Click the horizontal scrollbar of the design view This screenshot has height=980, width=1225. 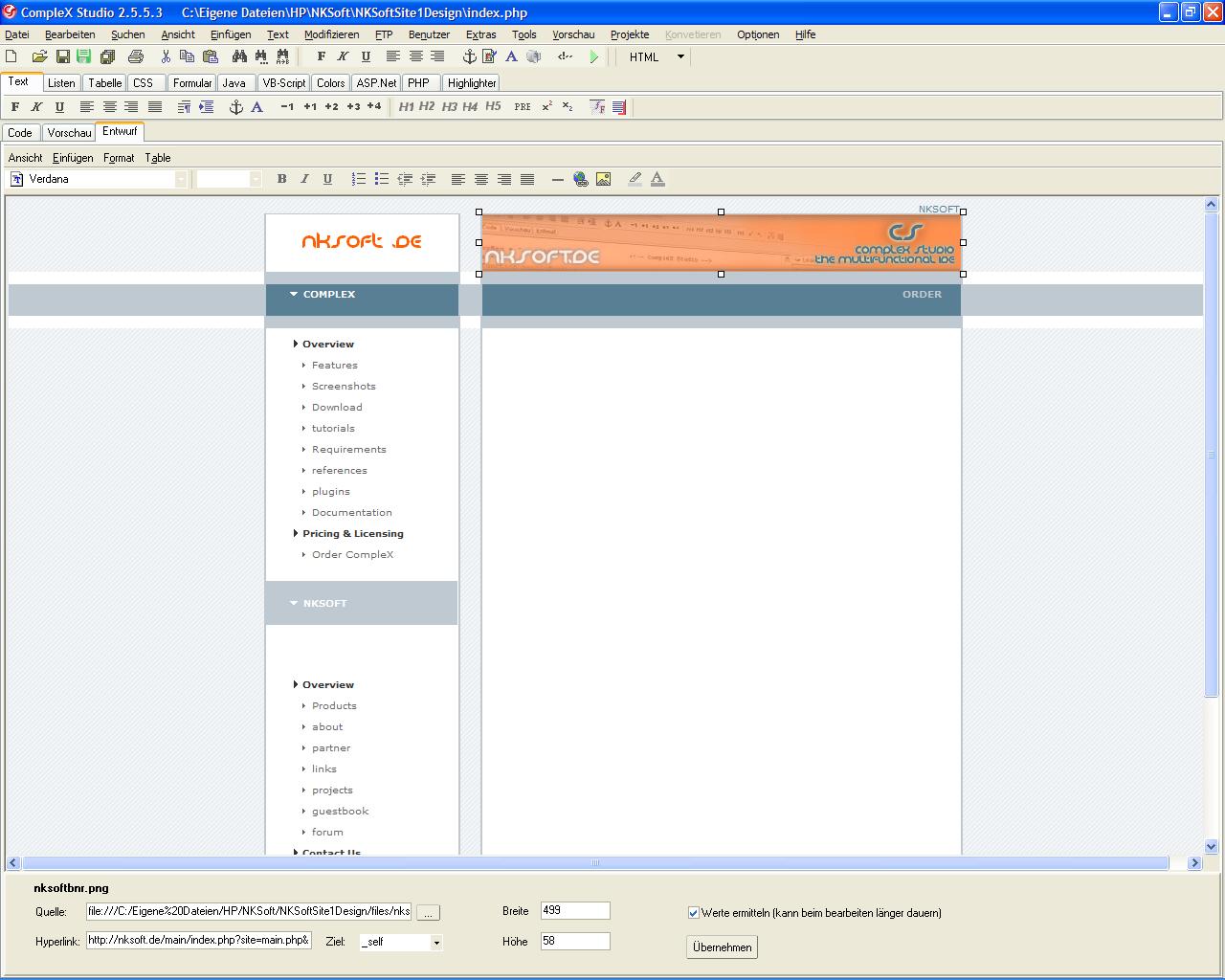[x=595, y=863]
